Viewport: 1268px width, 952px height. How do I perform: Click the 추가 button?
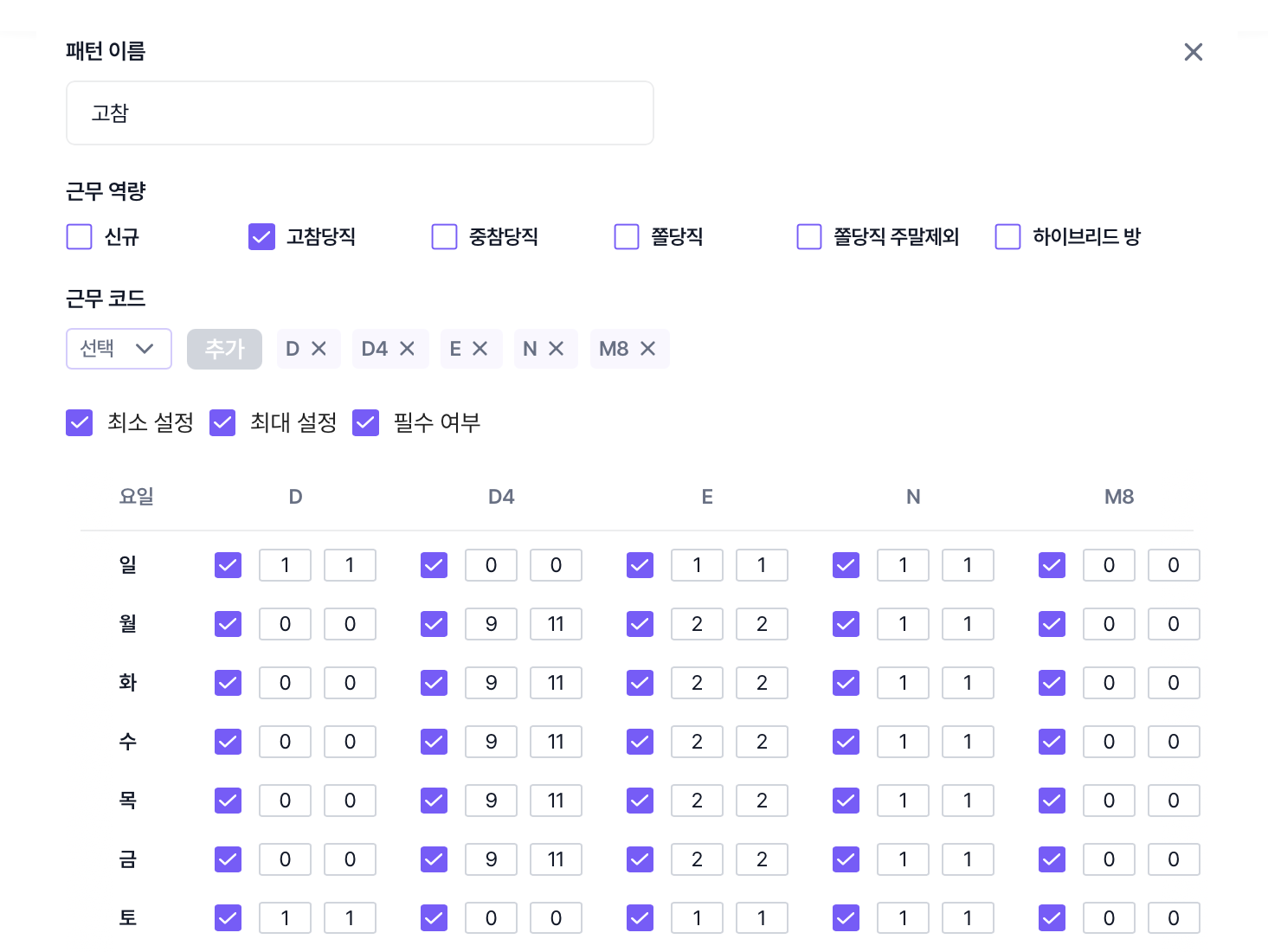224,349
